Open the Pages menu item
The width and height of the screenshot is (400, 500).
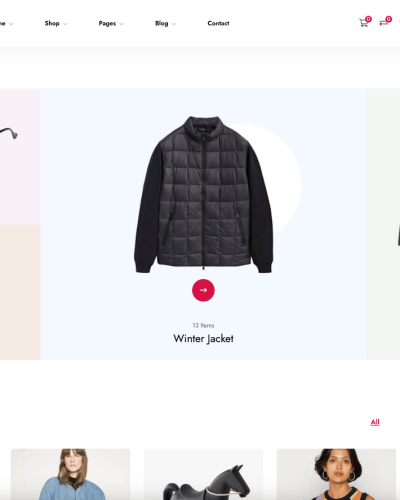coord(107,23)
